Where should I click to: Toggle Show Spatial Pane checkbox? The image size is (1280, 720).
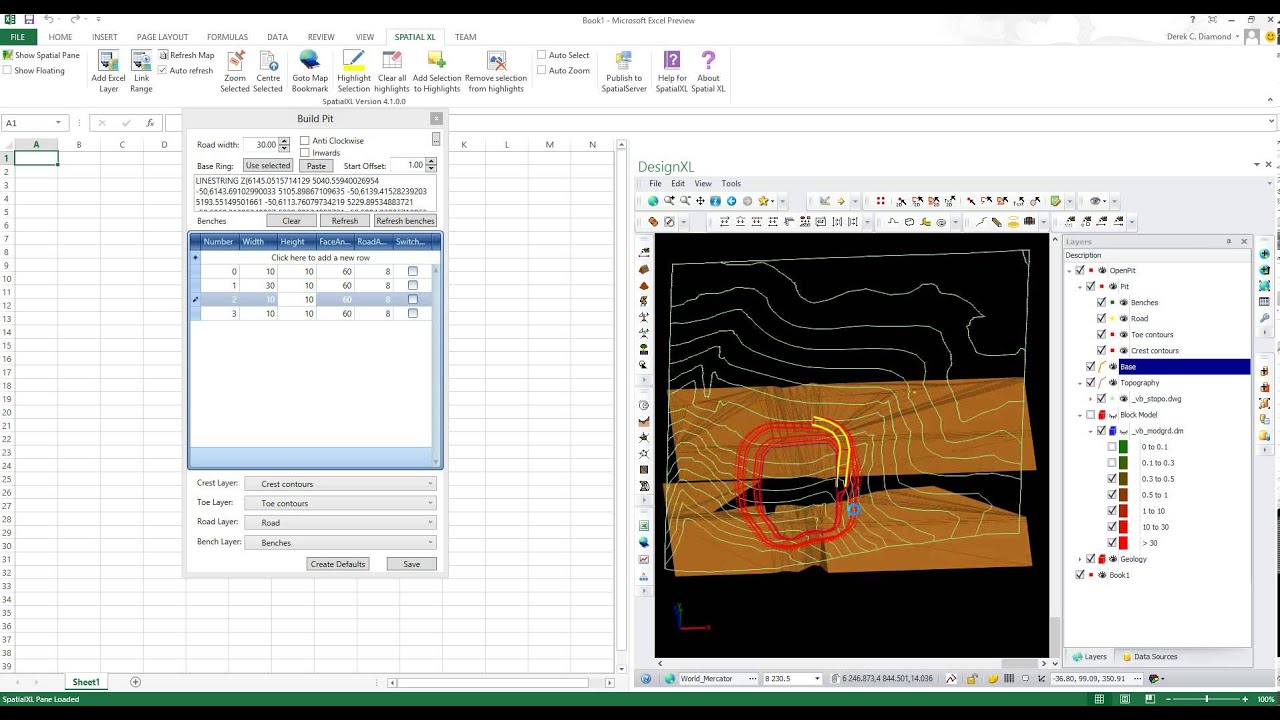pos(8,55)
